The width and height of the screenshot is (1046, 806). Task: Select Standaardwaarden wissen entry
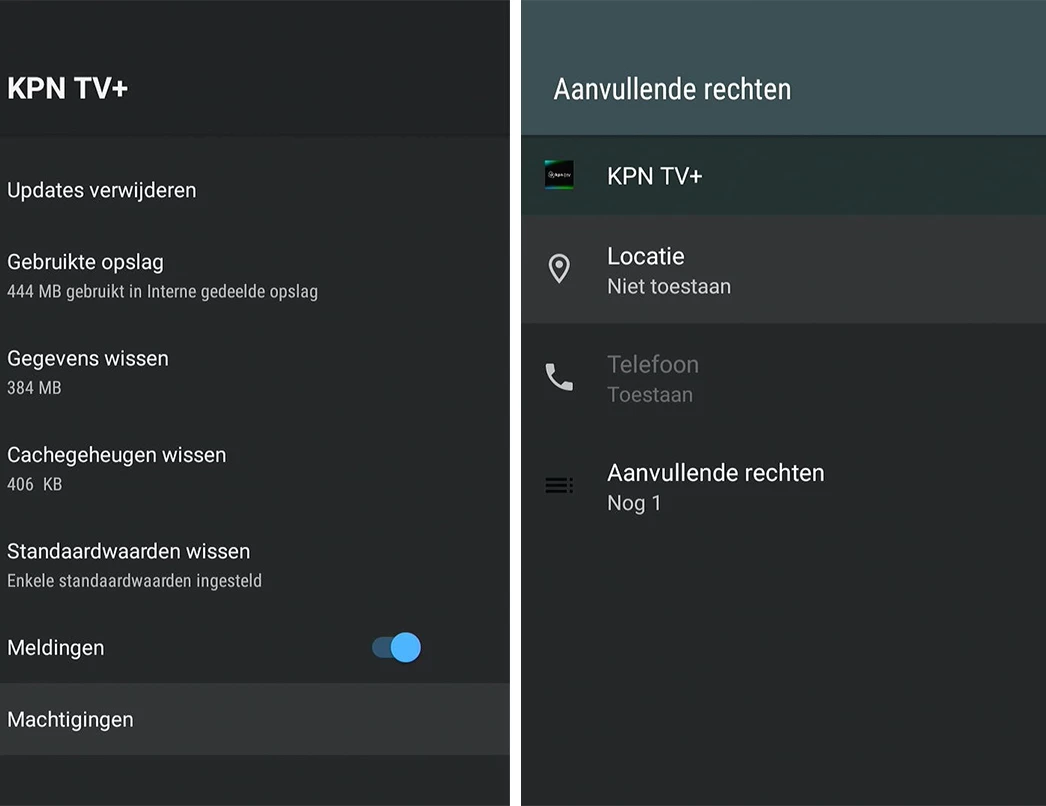coord(255,564)
